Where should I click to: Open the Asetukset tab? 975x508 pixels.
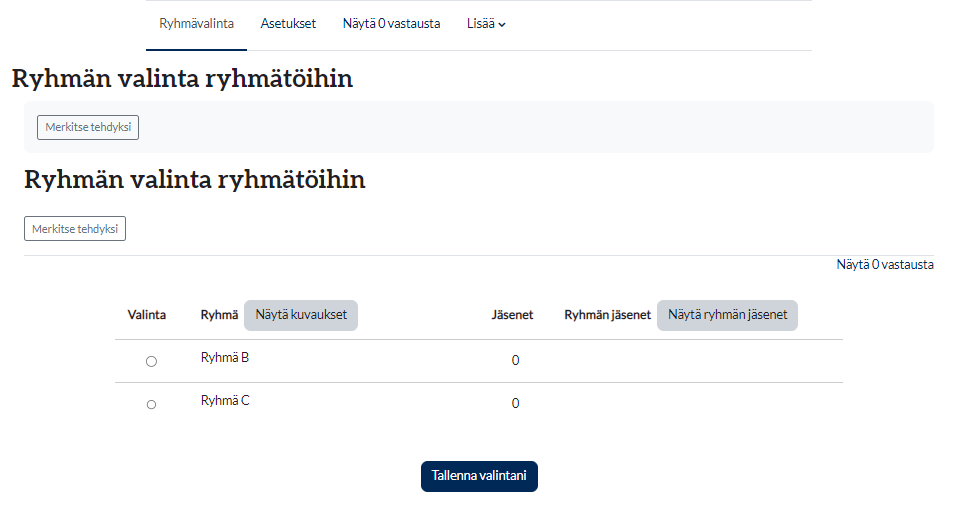pos(288,24)
